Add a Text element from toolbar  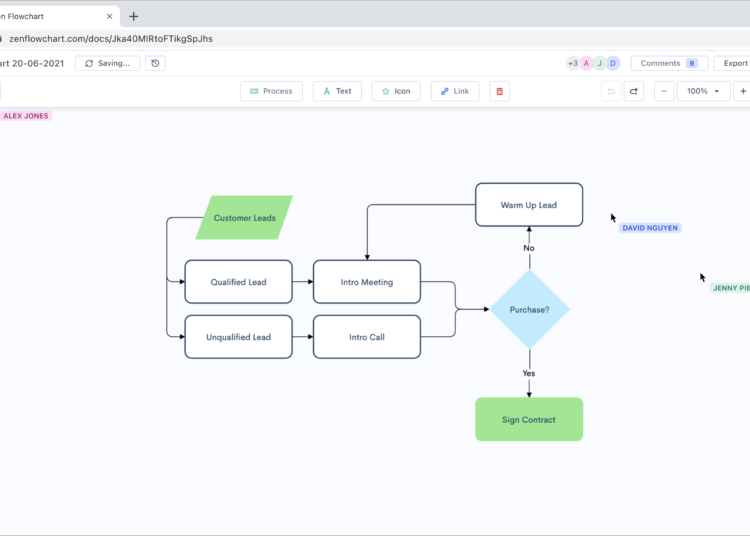point(337,91)
